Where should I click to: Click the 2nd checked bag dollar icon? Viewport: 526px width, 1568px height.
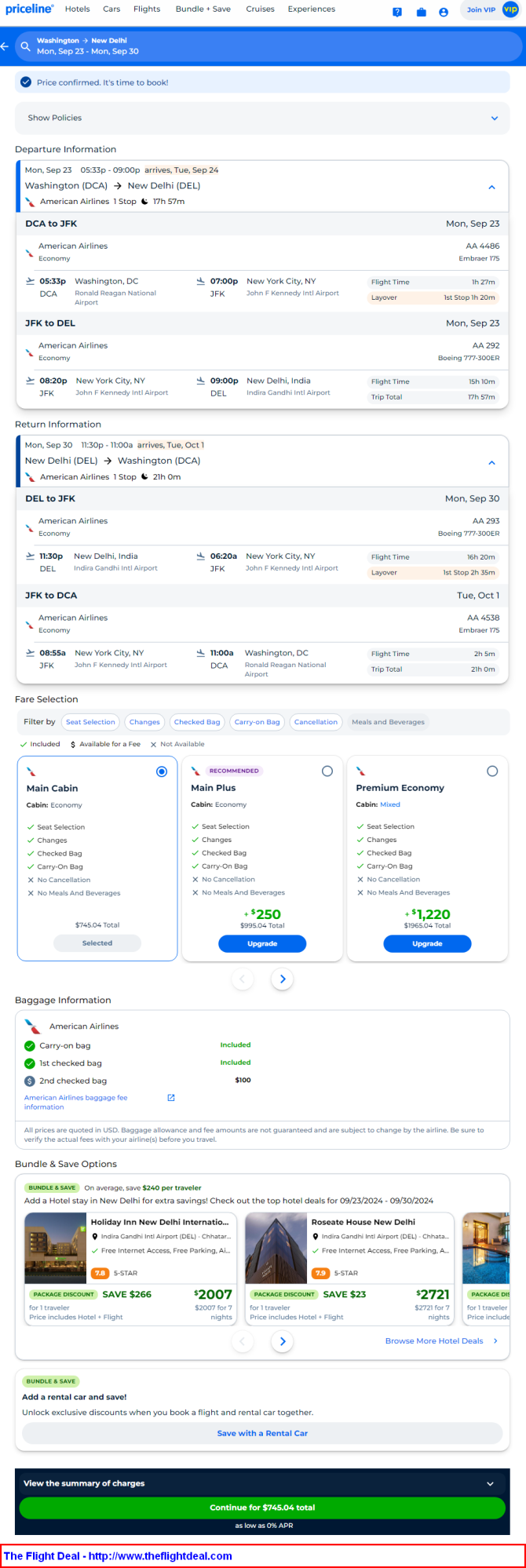[30, 1081]
